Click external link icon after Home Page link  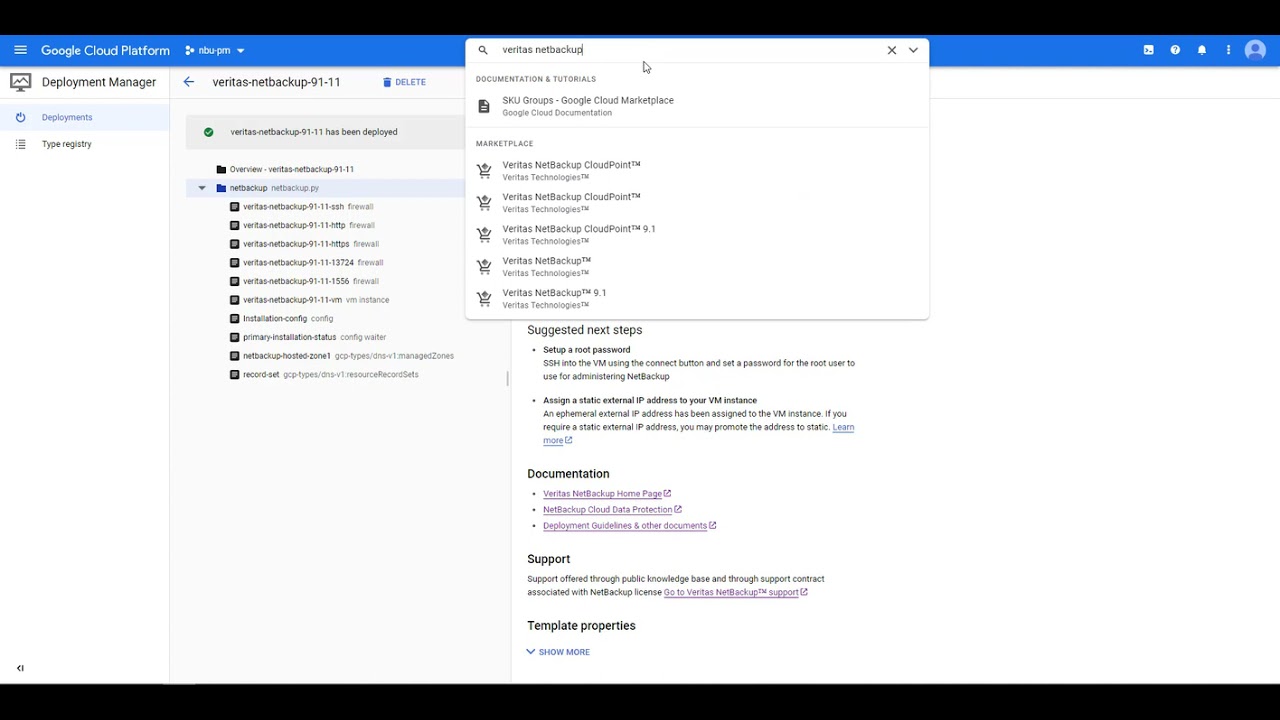point(667,494)
